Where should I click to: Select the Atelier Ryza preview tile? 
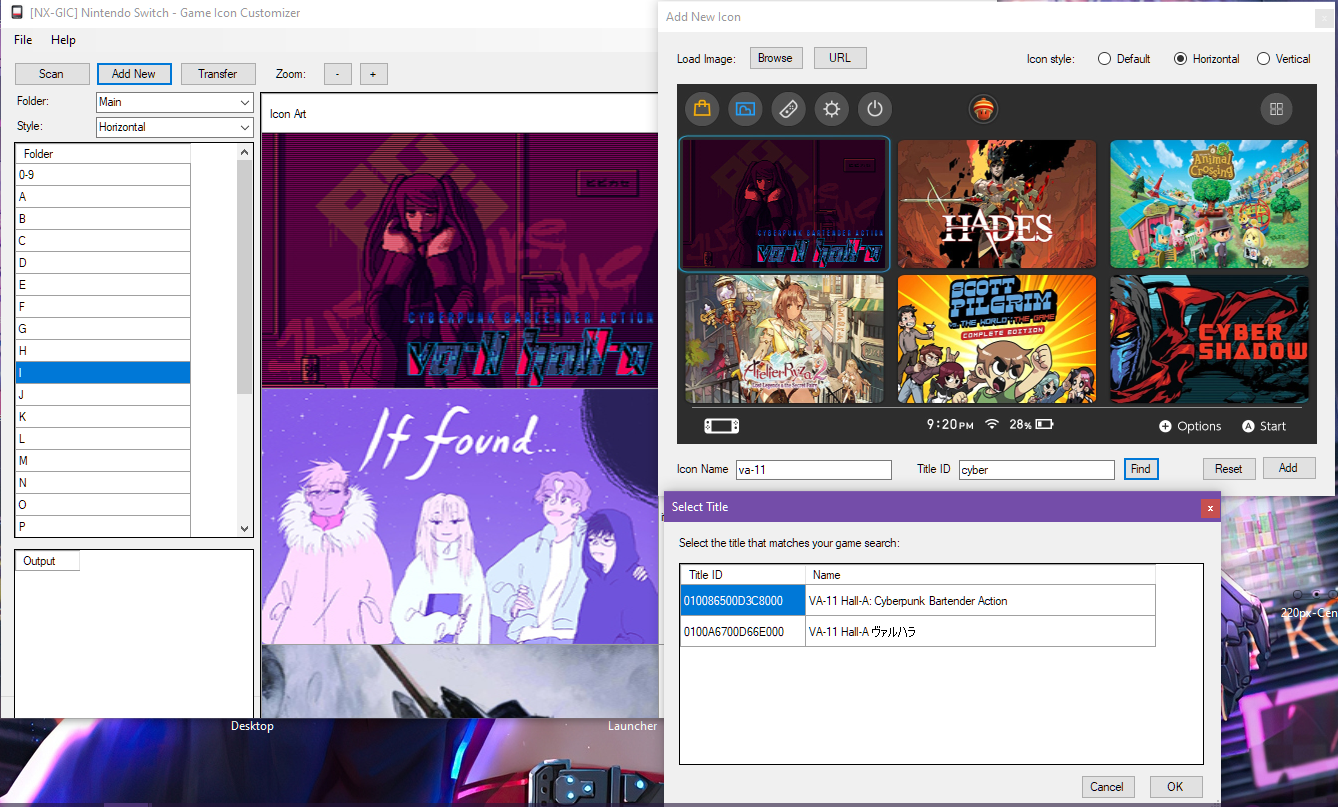(x=784, y=339)
